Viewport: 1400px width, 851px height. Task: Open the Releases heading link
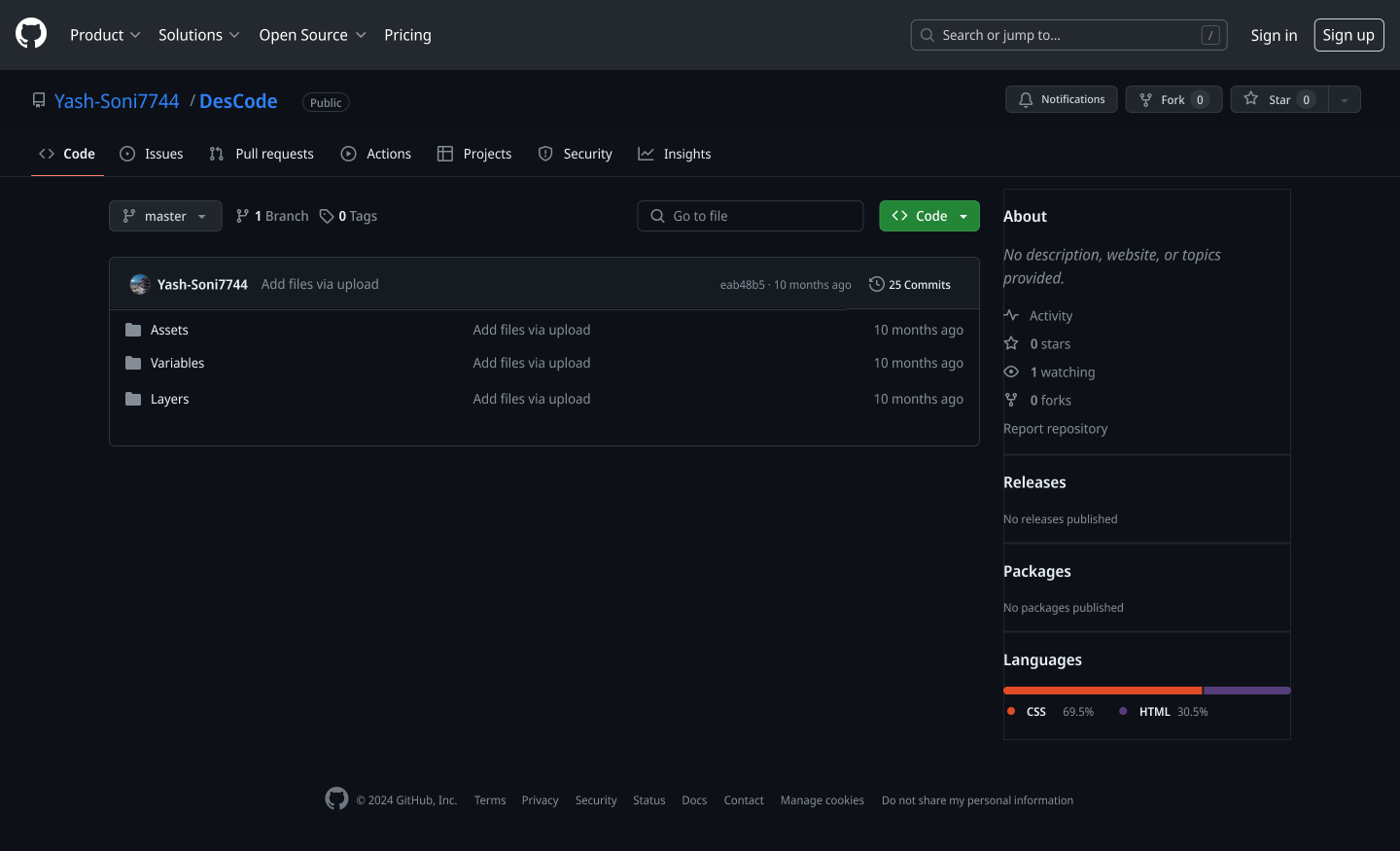tap(1034, 482)
